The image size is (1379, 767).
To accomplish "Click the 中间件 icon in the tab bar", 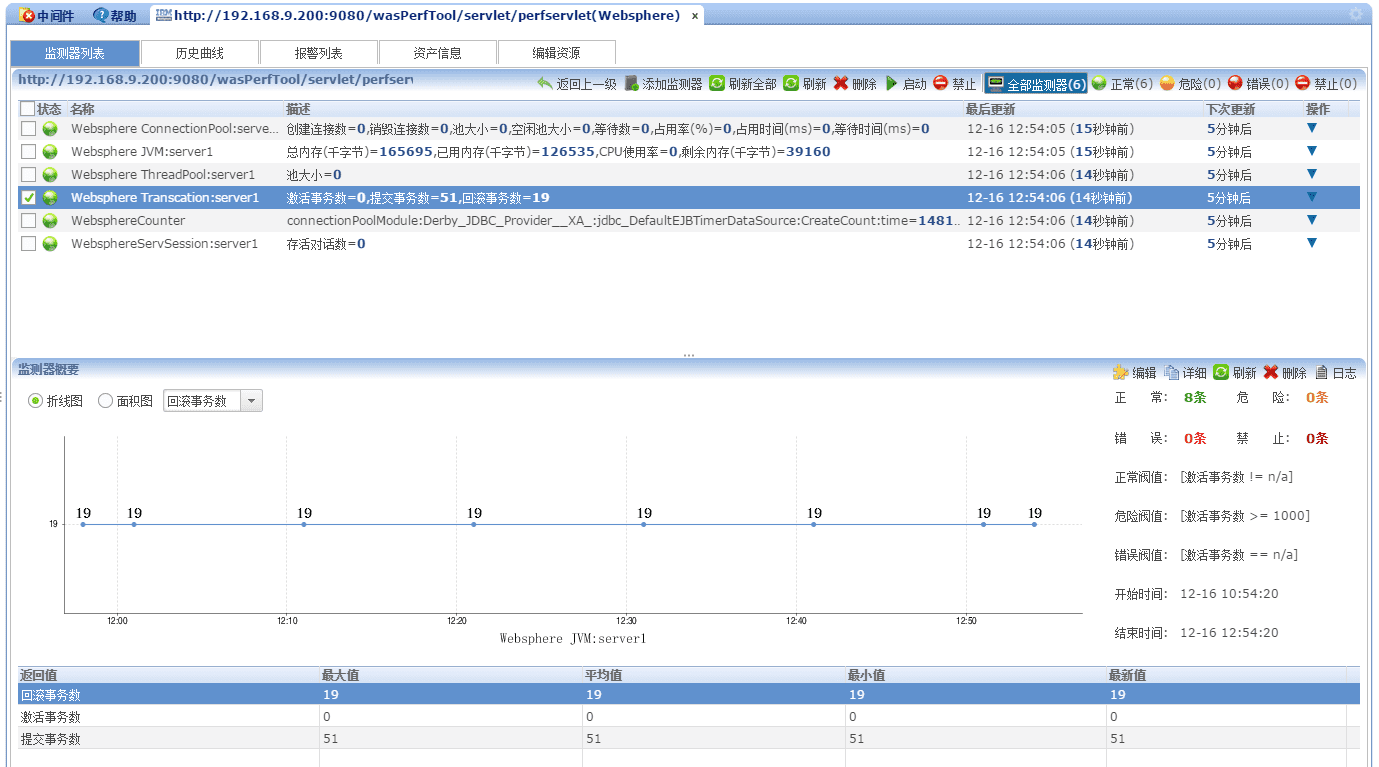I will (x=28, y=16).
